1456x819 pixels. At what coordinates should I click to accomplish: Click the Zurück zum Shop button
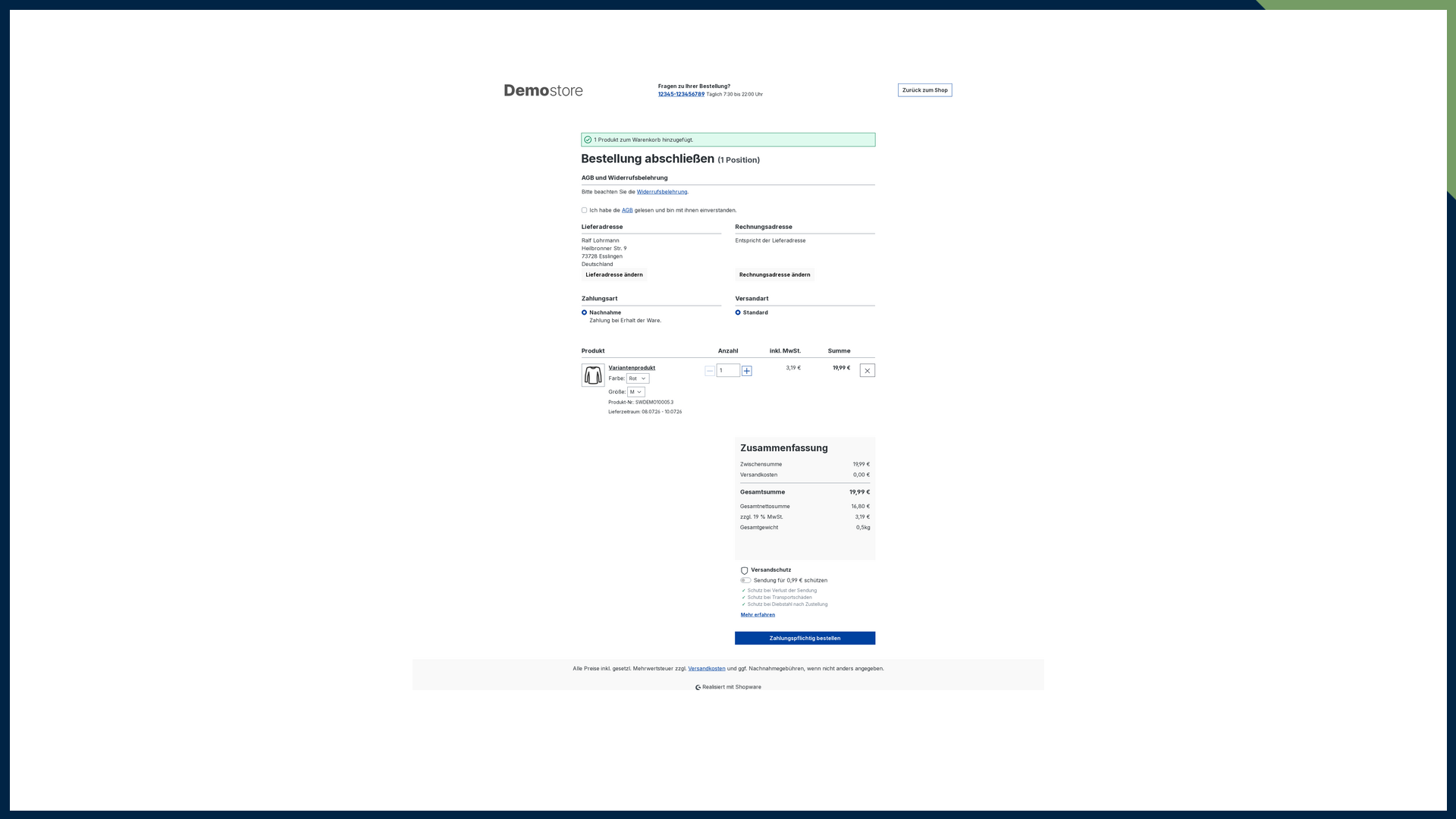pos(925,90)
